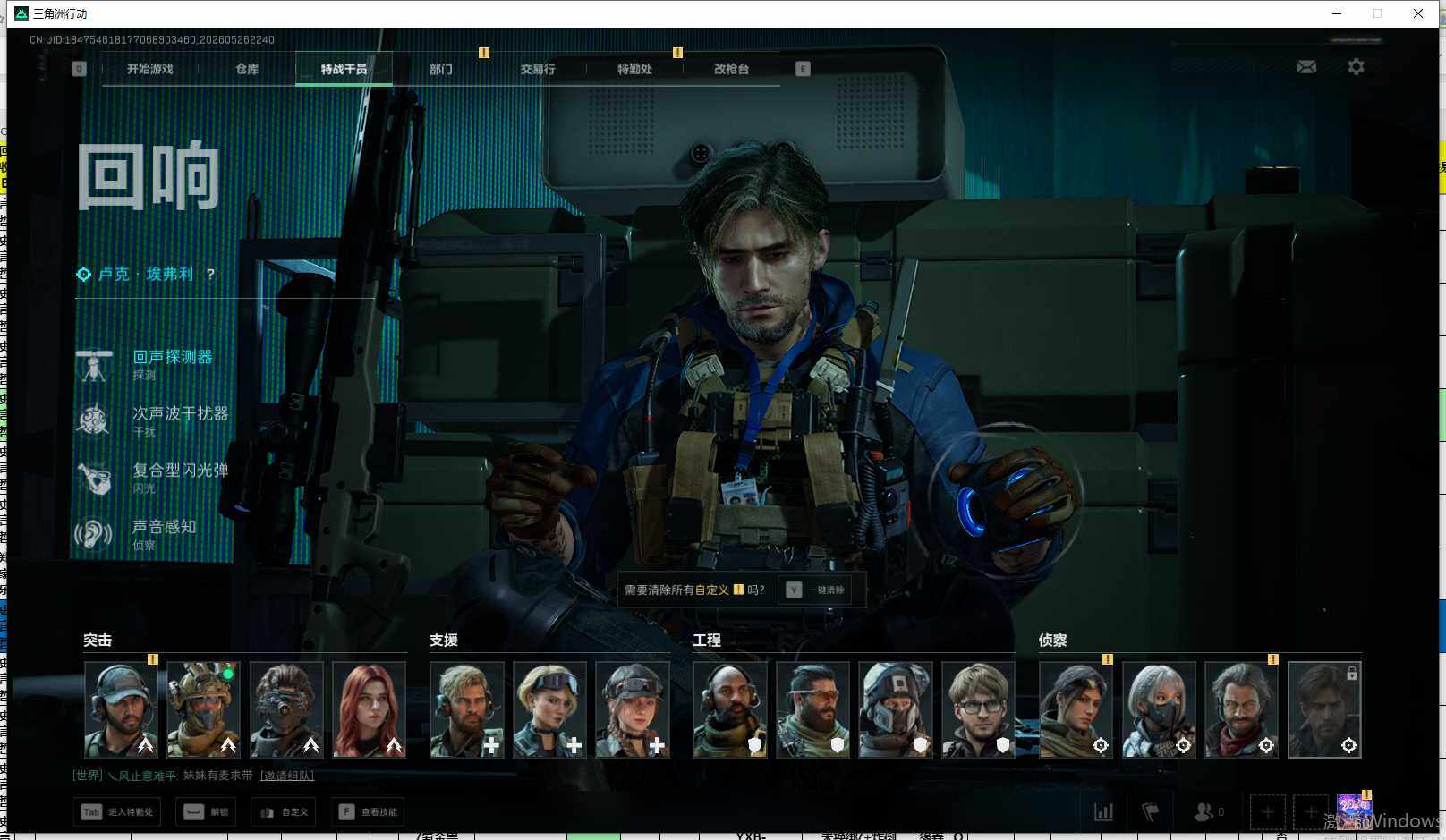Viewport: 1446px width, 840px height.
Task: Open the statistics bar chart icon
Action: click(x=1104, y=812)
